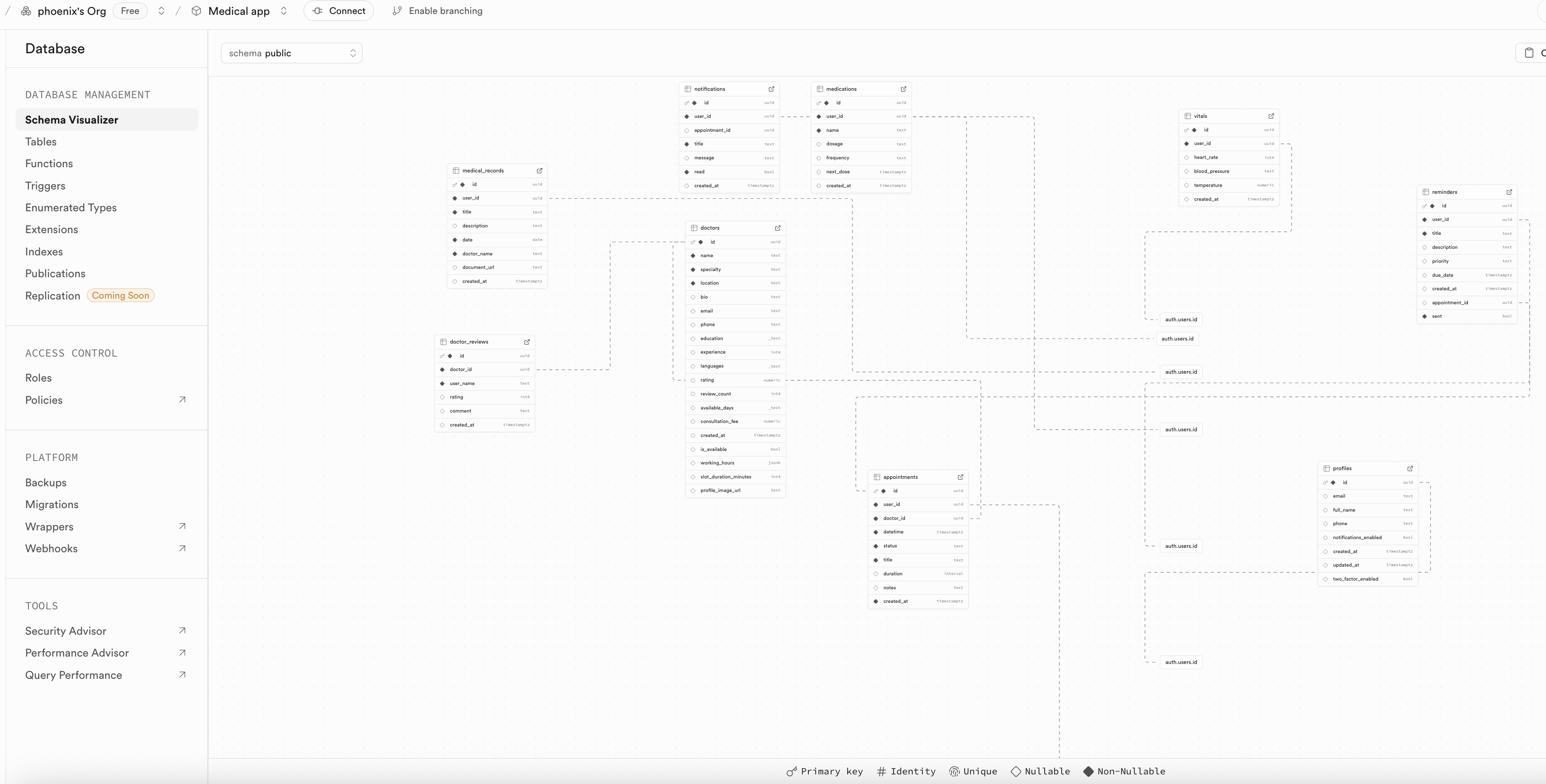Open the Enumerated Types section

[x=71, y=207]
